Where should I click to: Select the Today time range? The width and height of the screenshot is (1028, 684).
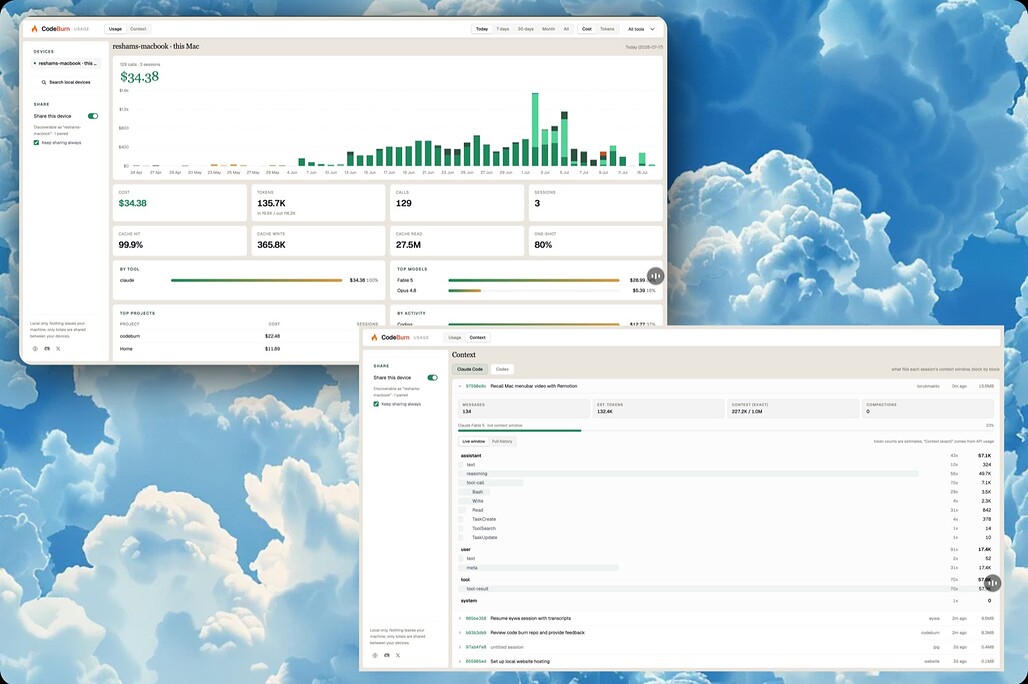coord(482,29)
